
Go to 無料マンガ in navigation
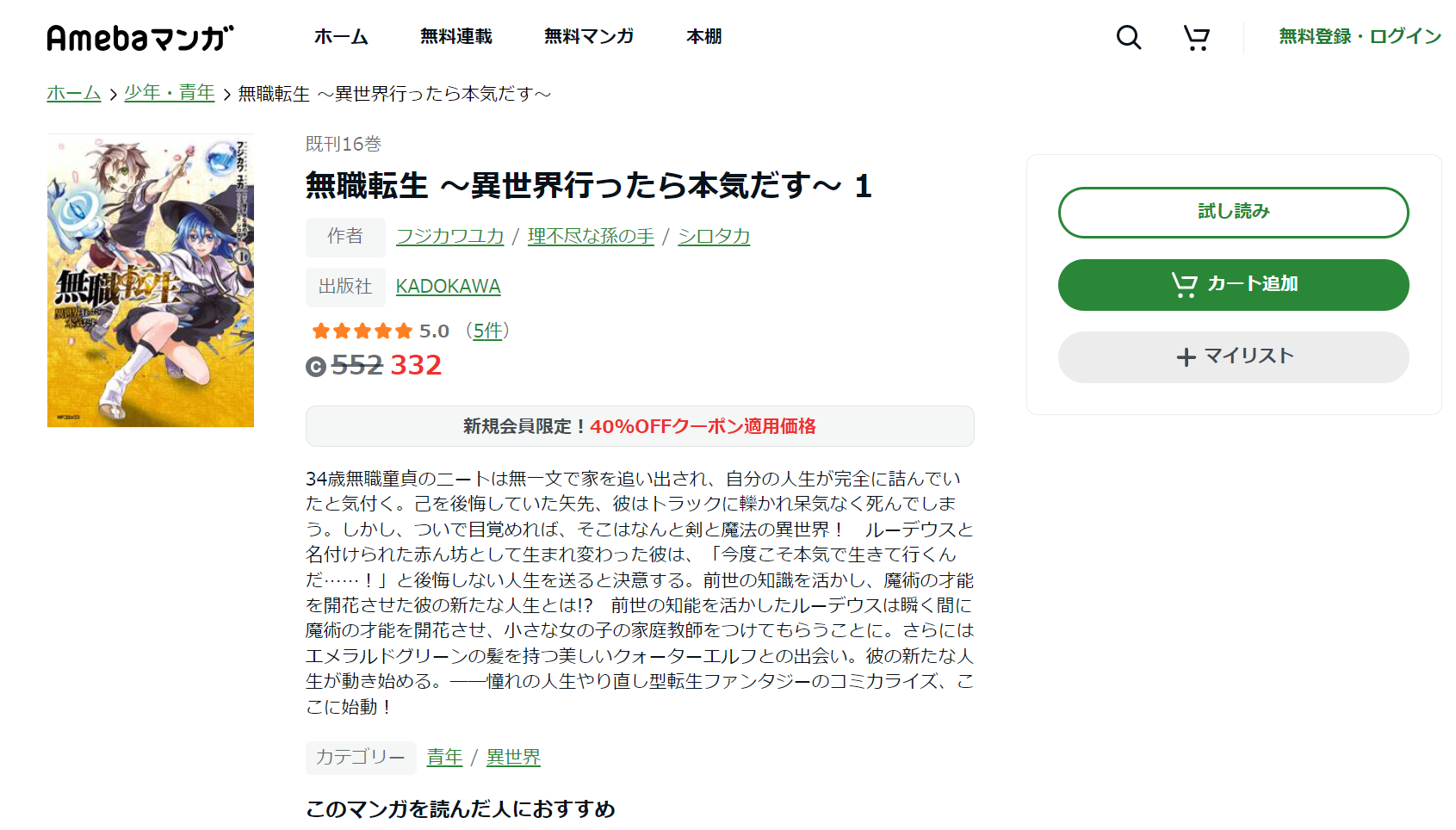(589, 36)
